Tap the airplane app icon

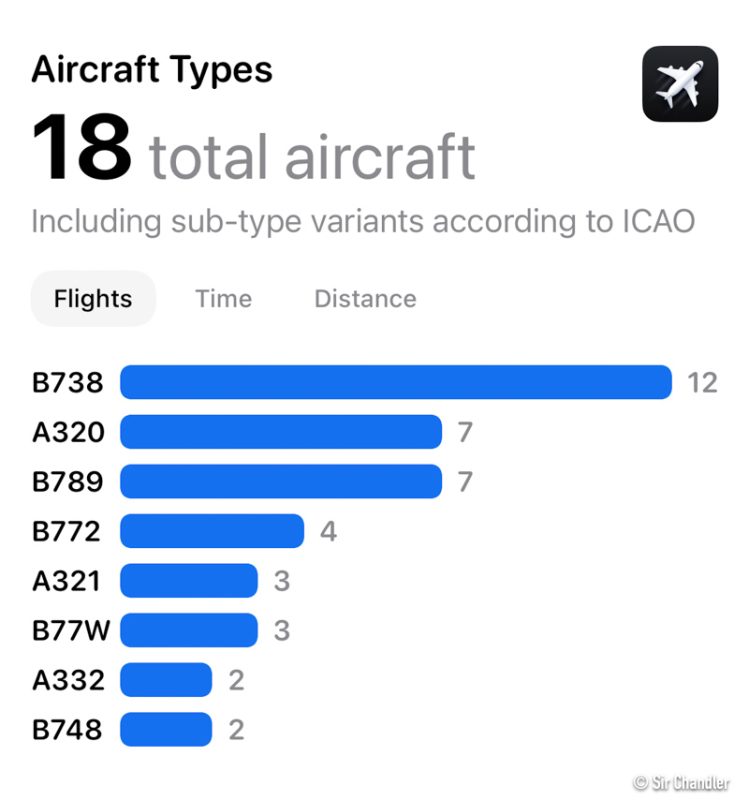680,84
